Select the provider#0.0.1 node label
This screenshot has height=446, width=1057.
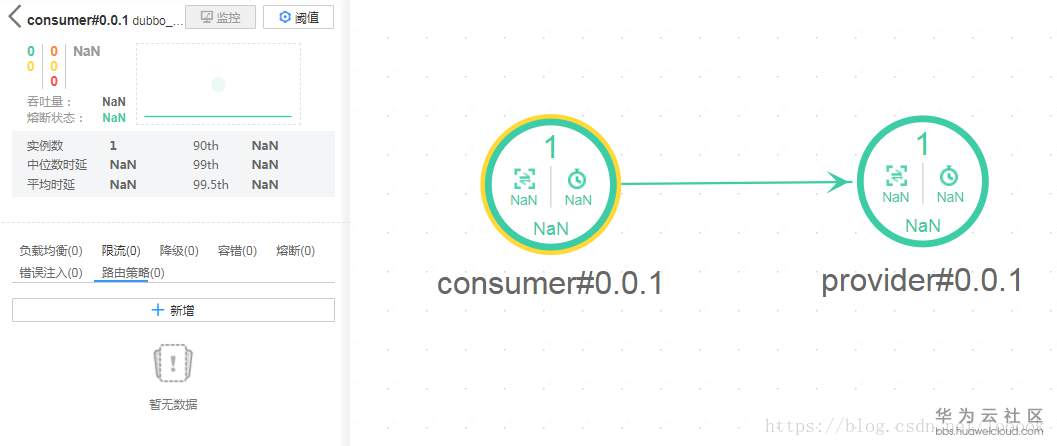921,281
